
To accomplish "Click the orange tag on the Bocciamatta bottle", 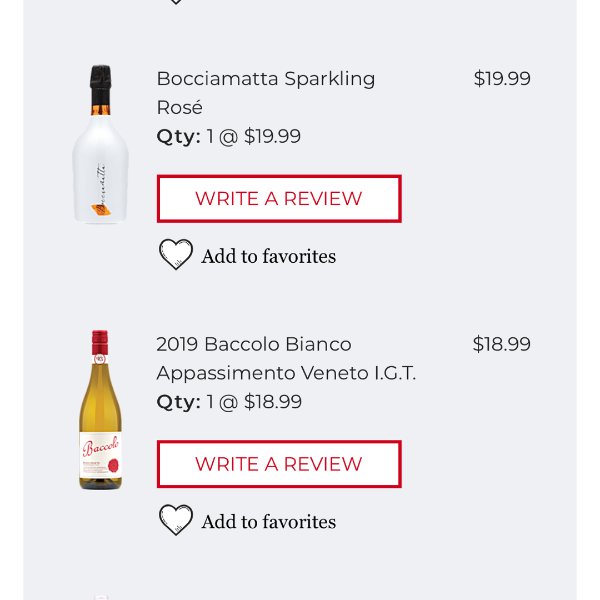I will click(x=101, y=210).
